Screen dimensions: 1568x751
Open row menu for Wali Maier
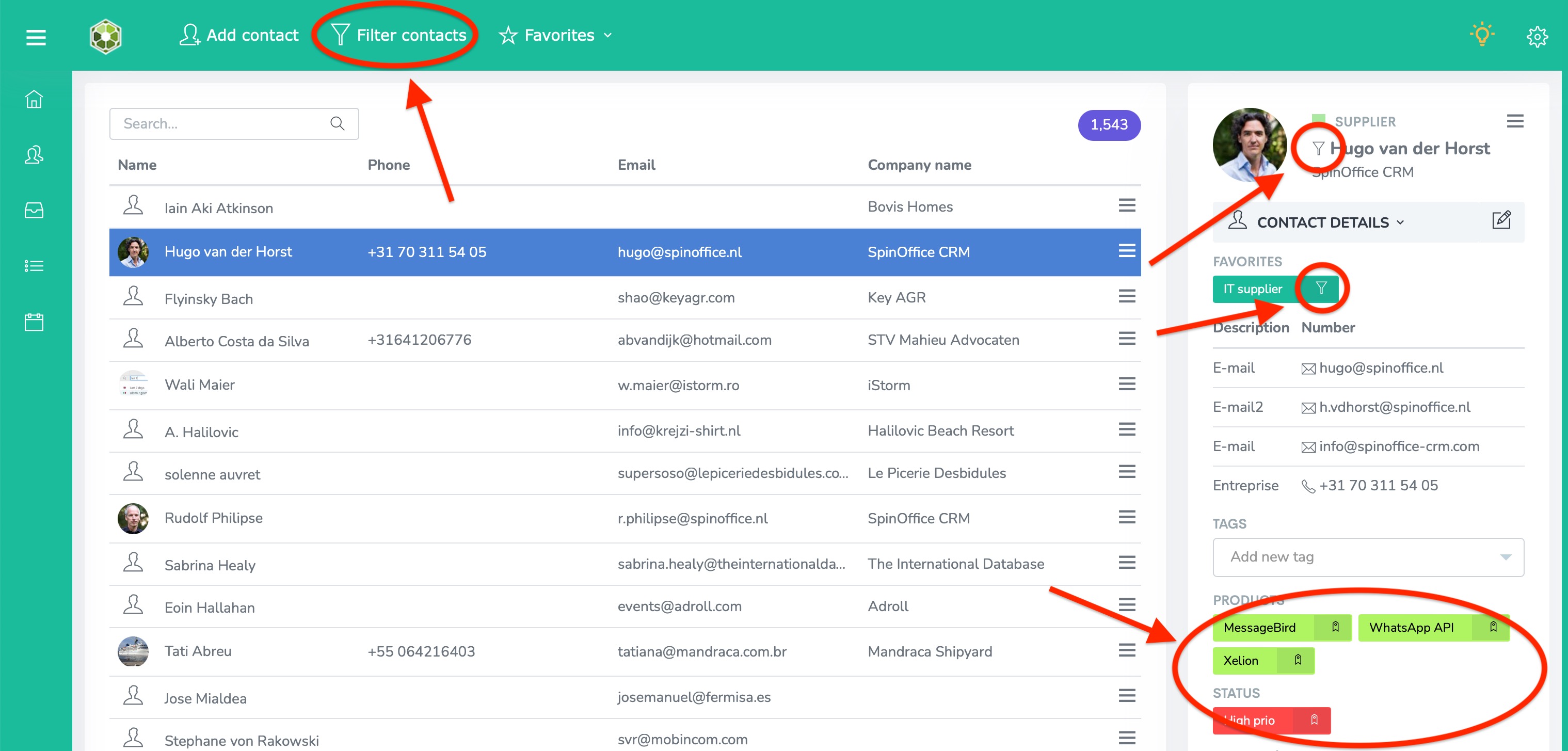coord(1127,384)
